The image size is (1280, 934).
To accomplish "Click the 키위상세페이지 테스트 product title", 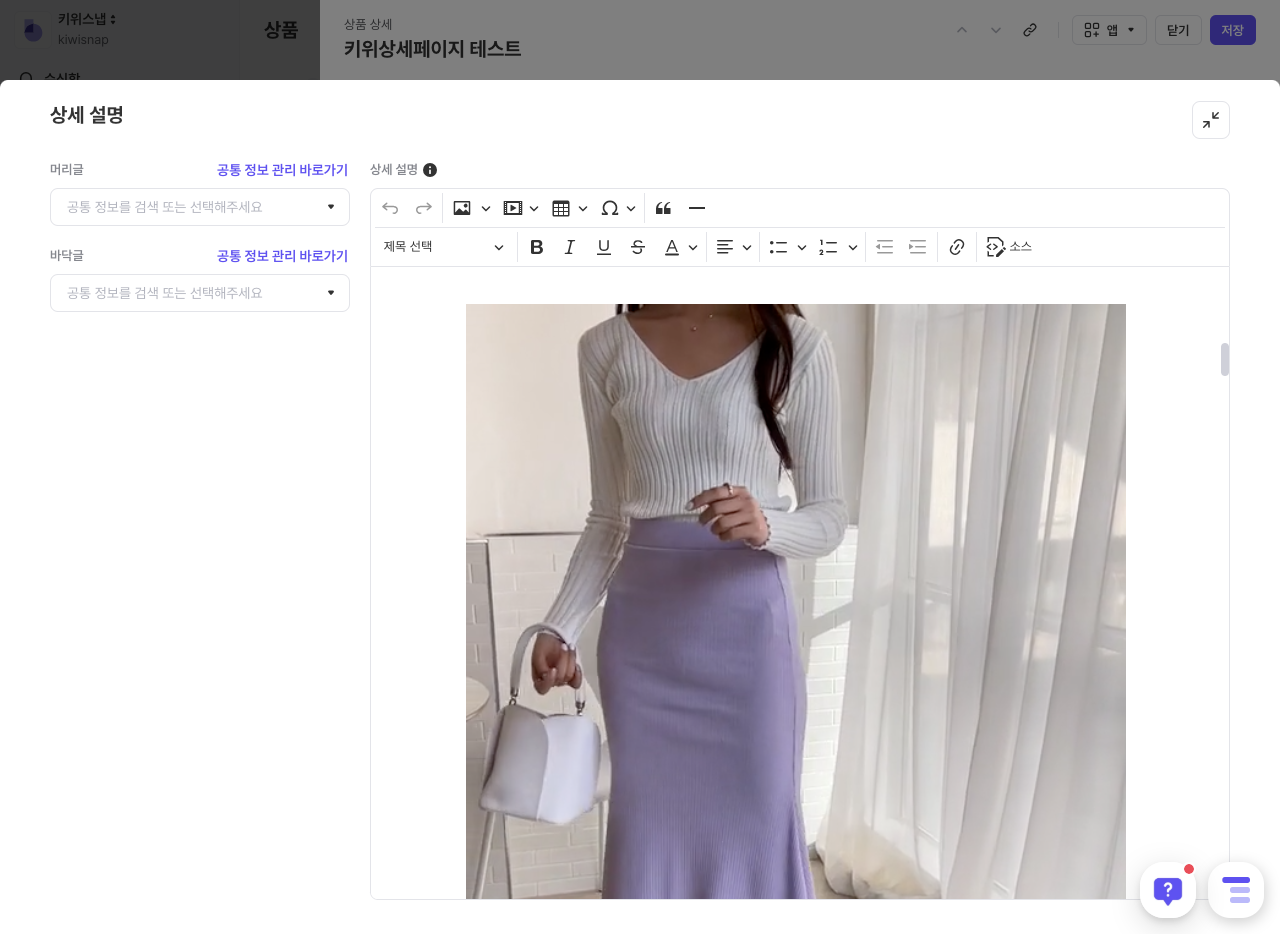I will pos(433,49).
